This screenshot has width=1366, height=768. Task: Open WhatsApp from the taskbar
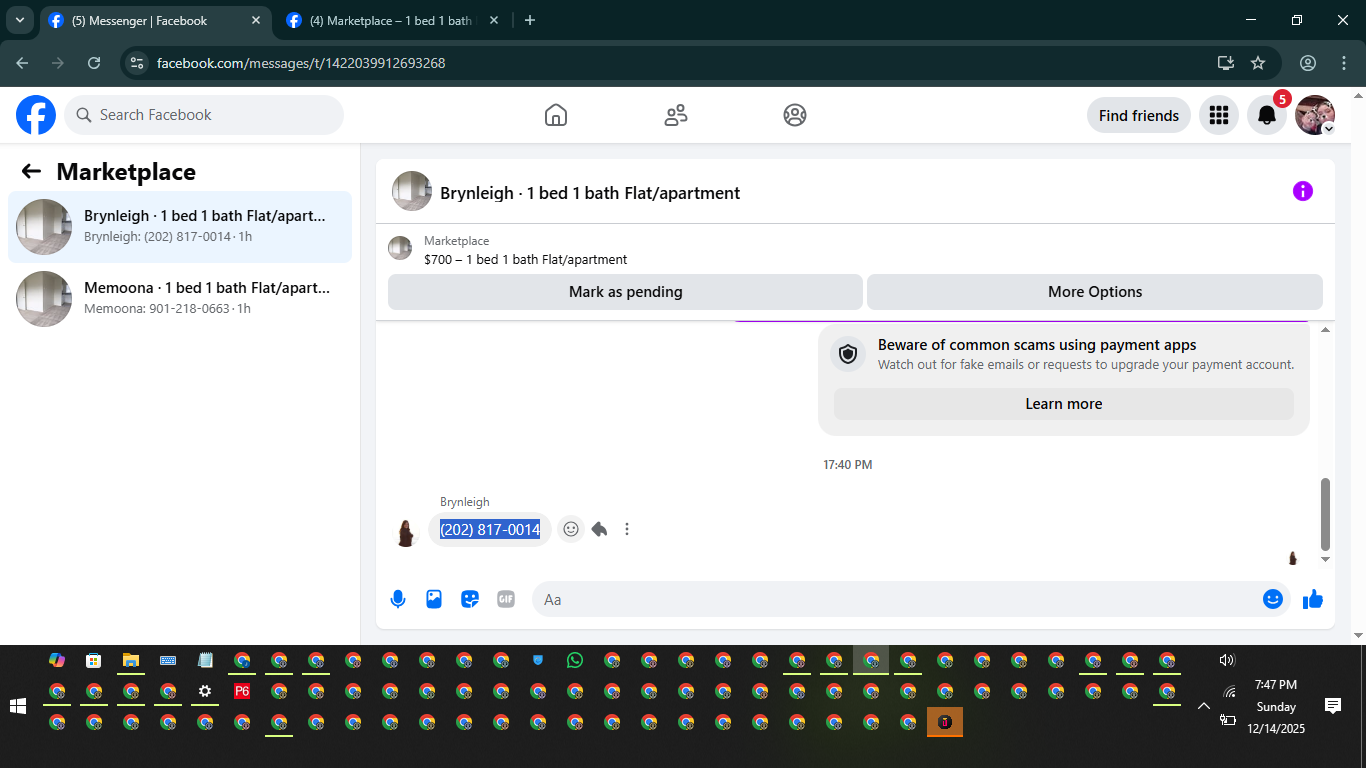tap(574, 660)
